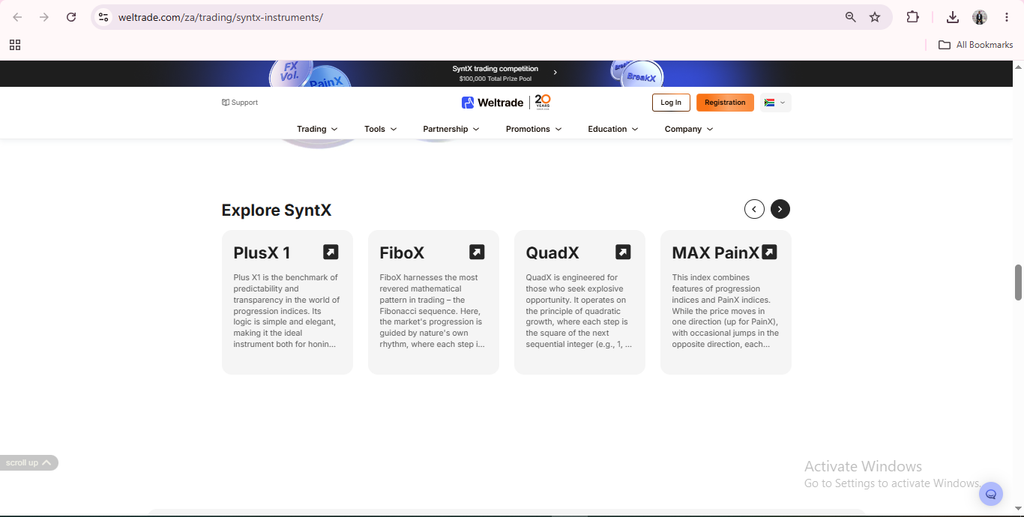This screenshot has width=1024, height=517.
Task: Bookmark this page with the star
Action: (875, 18)
